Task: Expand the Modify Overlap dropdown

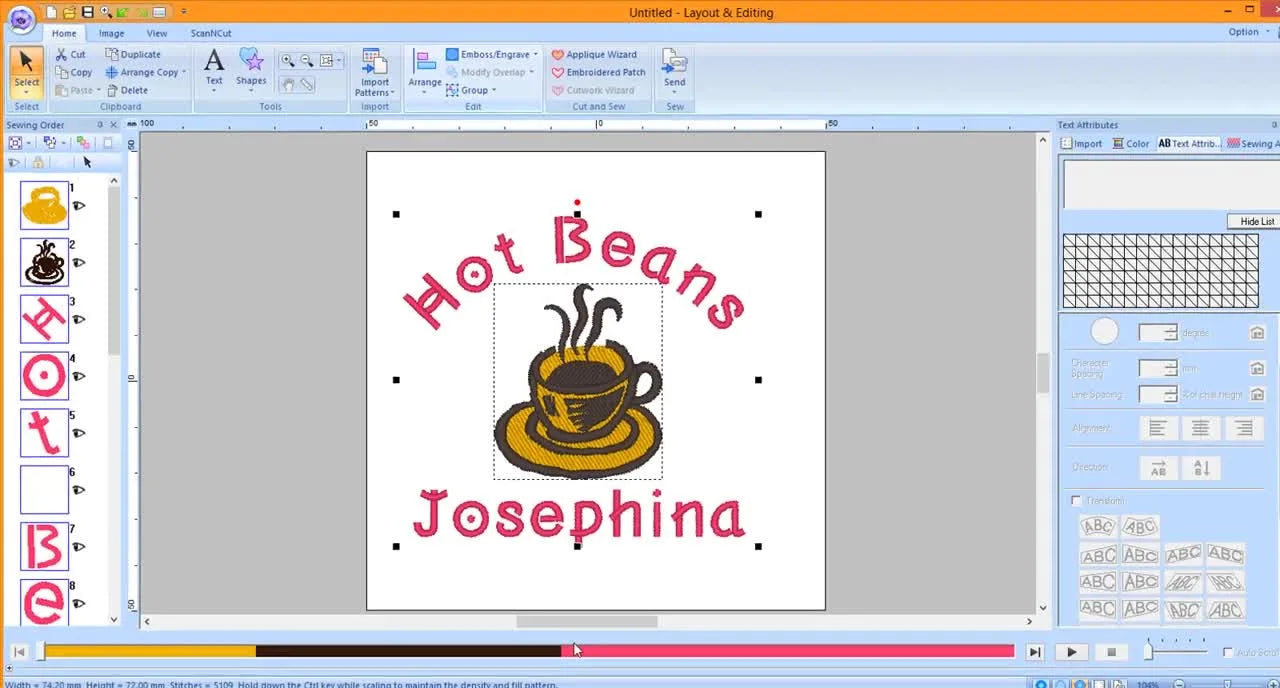Action: (531, 72)
